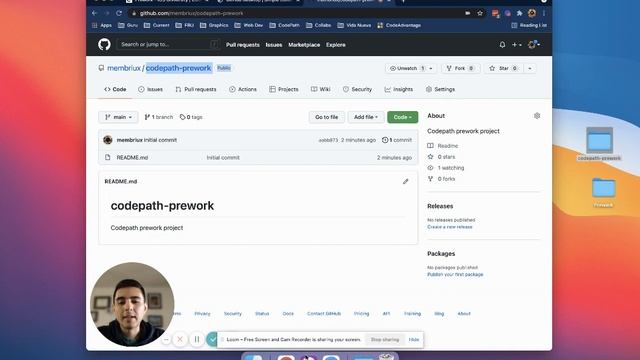Open the CodeAdvantage bookmark
640x360 pixels.
tap(399, 25)
